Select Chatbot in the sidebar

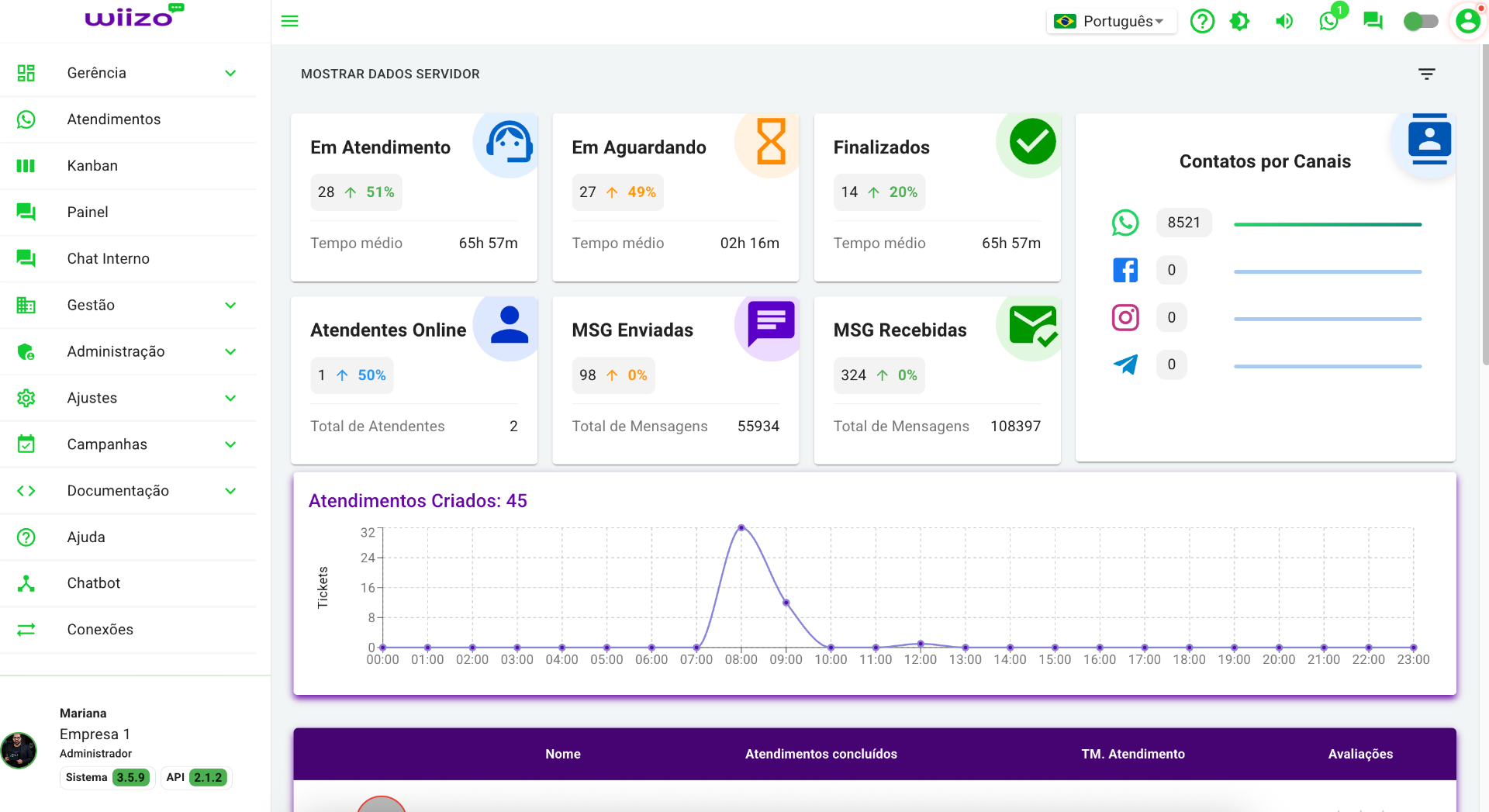tap(94, 583)
